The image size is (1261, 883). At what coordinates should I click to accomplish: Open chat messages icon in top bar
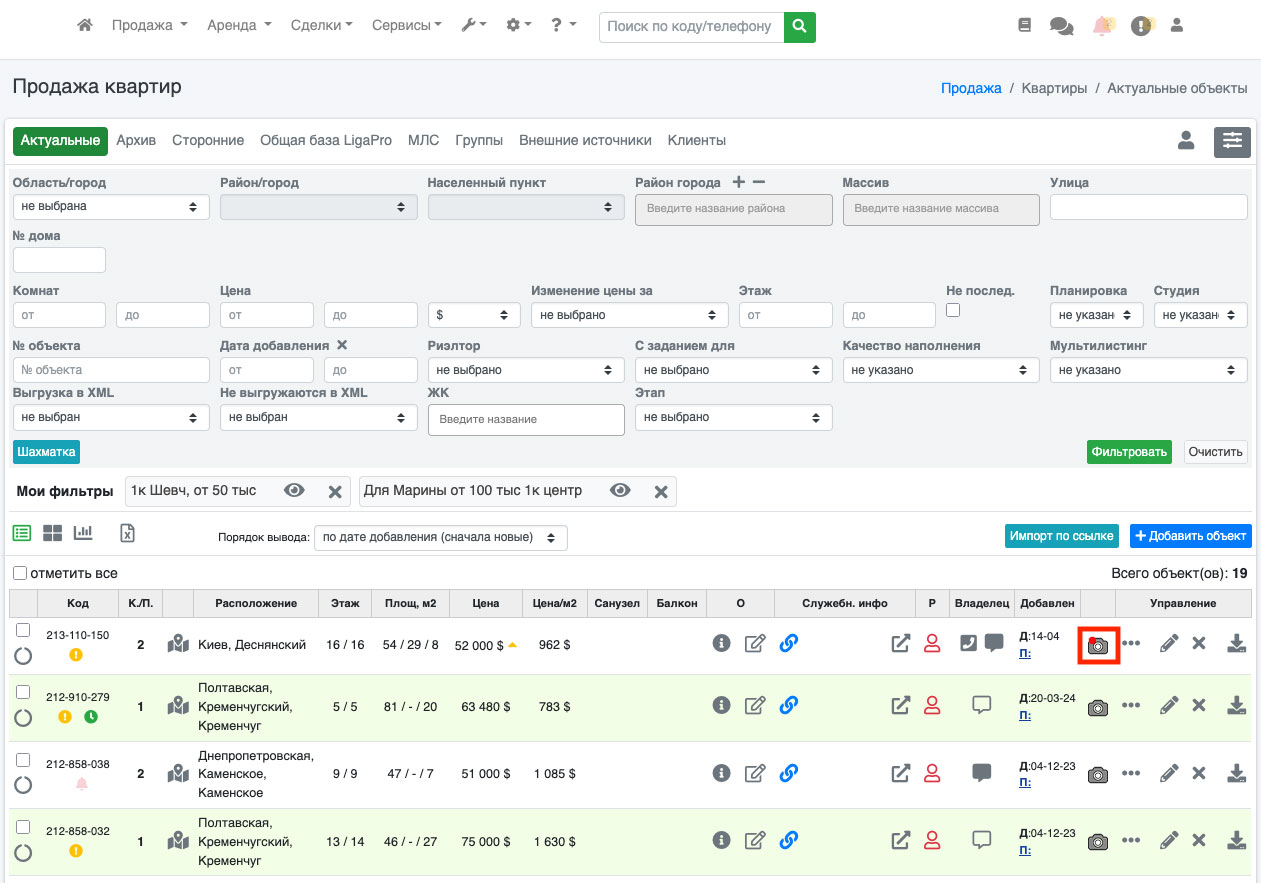[x=1061, y=27]
